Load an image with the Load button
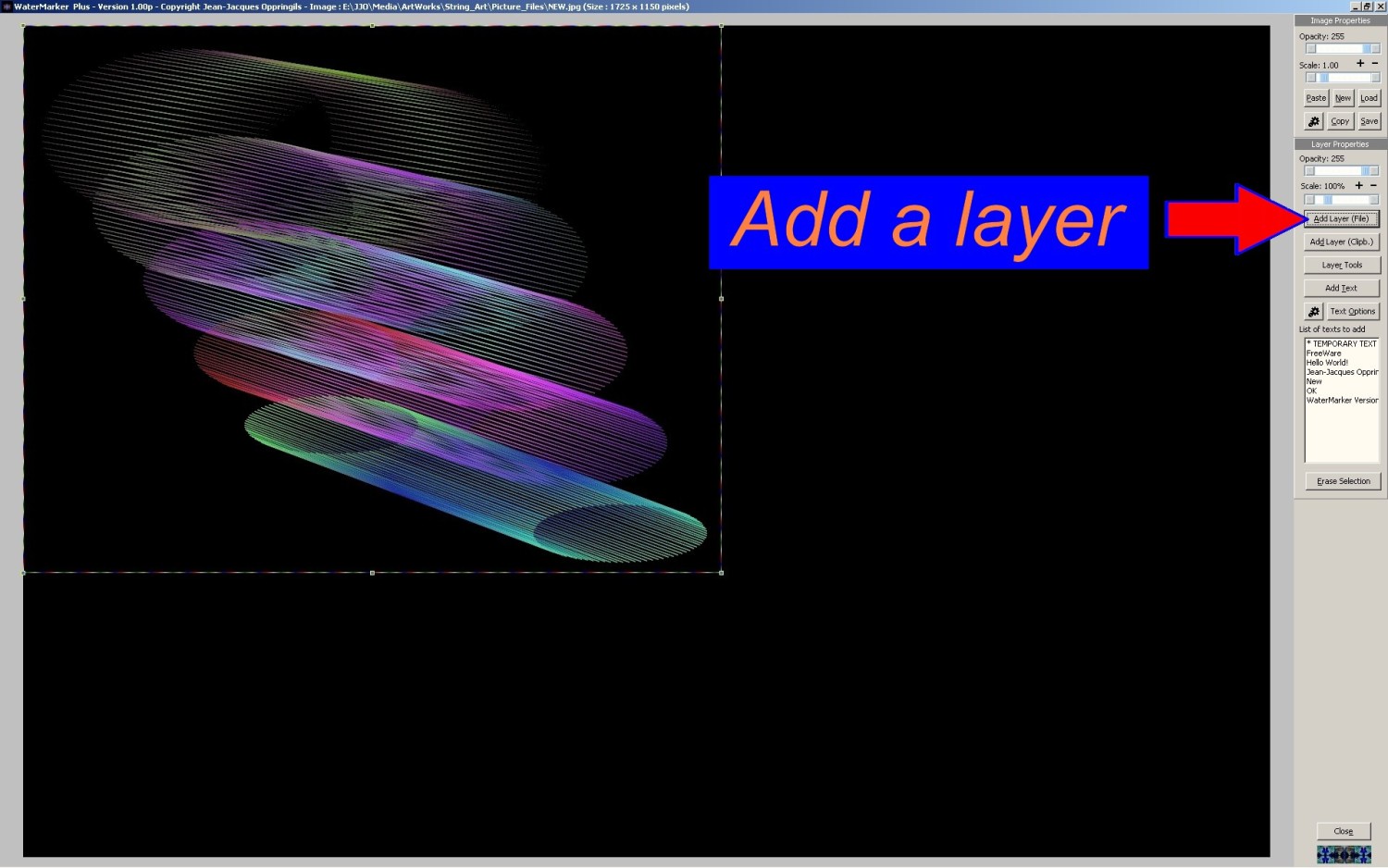 coord(1369,98)
